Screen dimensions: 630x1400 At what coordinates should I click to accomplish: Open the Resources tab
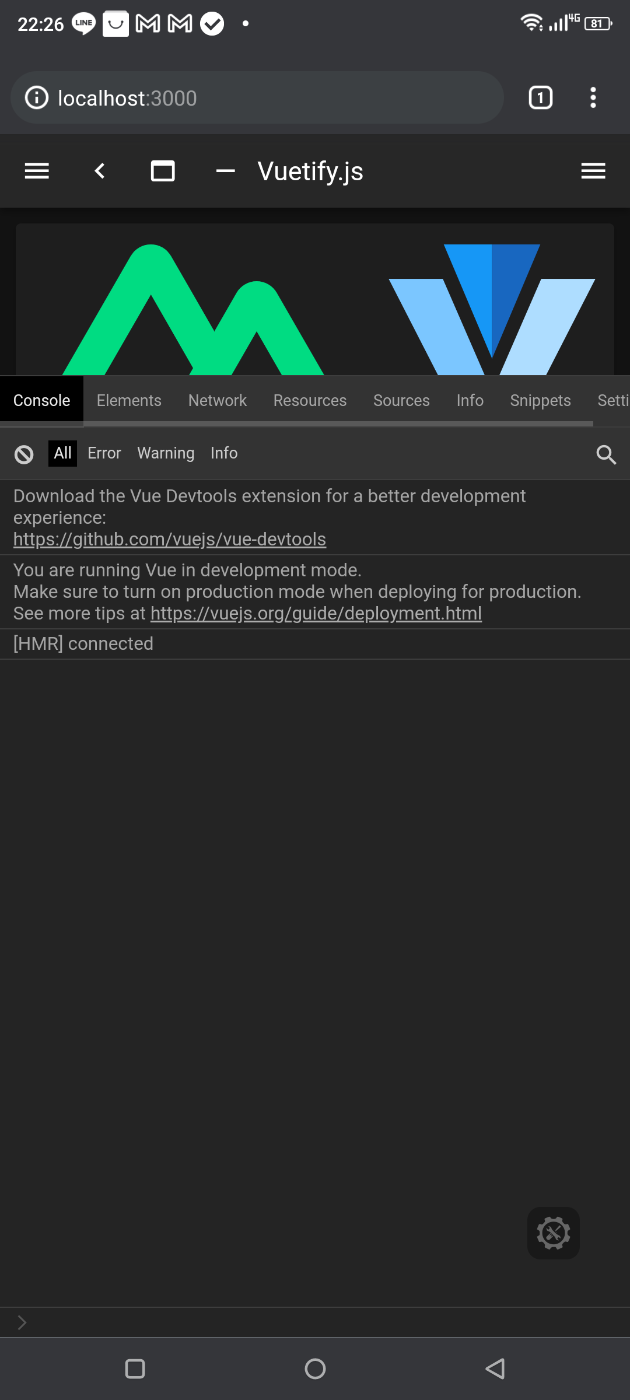point(310,400)
